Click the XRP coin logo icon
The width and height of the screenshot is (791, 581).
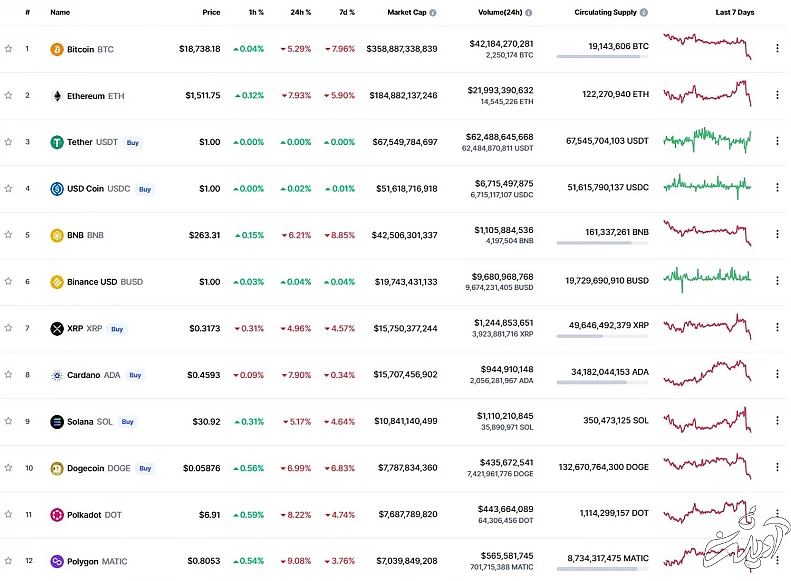57,329
